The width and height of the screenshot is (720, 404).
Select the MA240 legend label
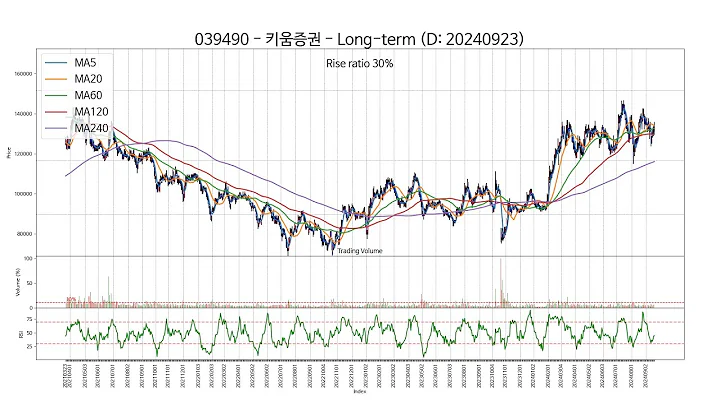point(91,128)
